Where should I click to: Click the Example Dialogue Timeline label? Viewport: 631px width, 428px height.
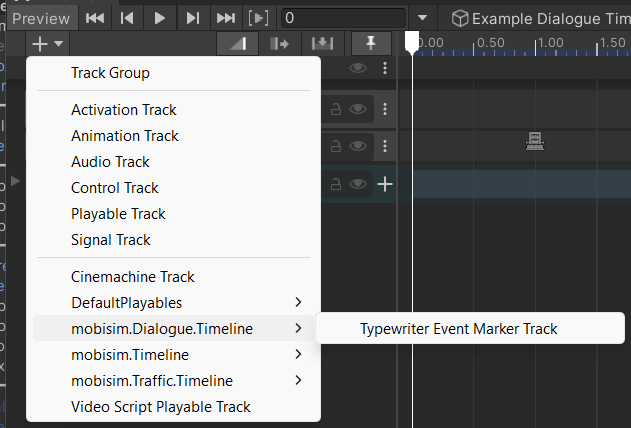(551, 19)
